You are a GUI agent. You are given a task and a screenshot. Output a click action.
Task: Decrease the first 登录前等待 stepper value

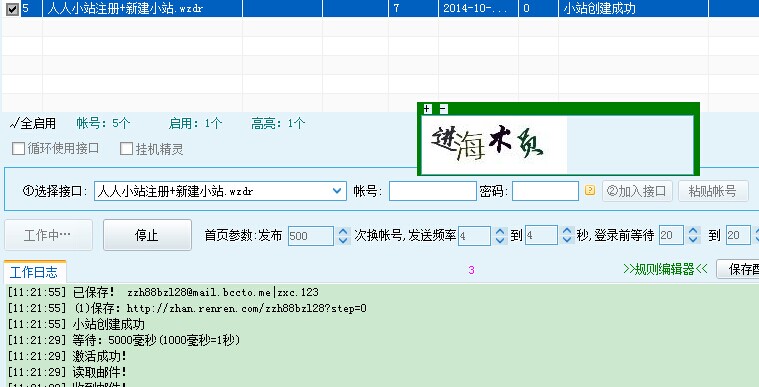coord(693,240)
